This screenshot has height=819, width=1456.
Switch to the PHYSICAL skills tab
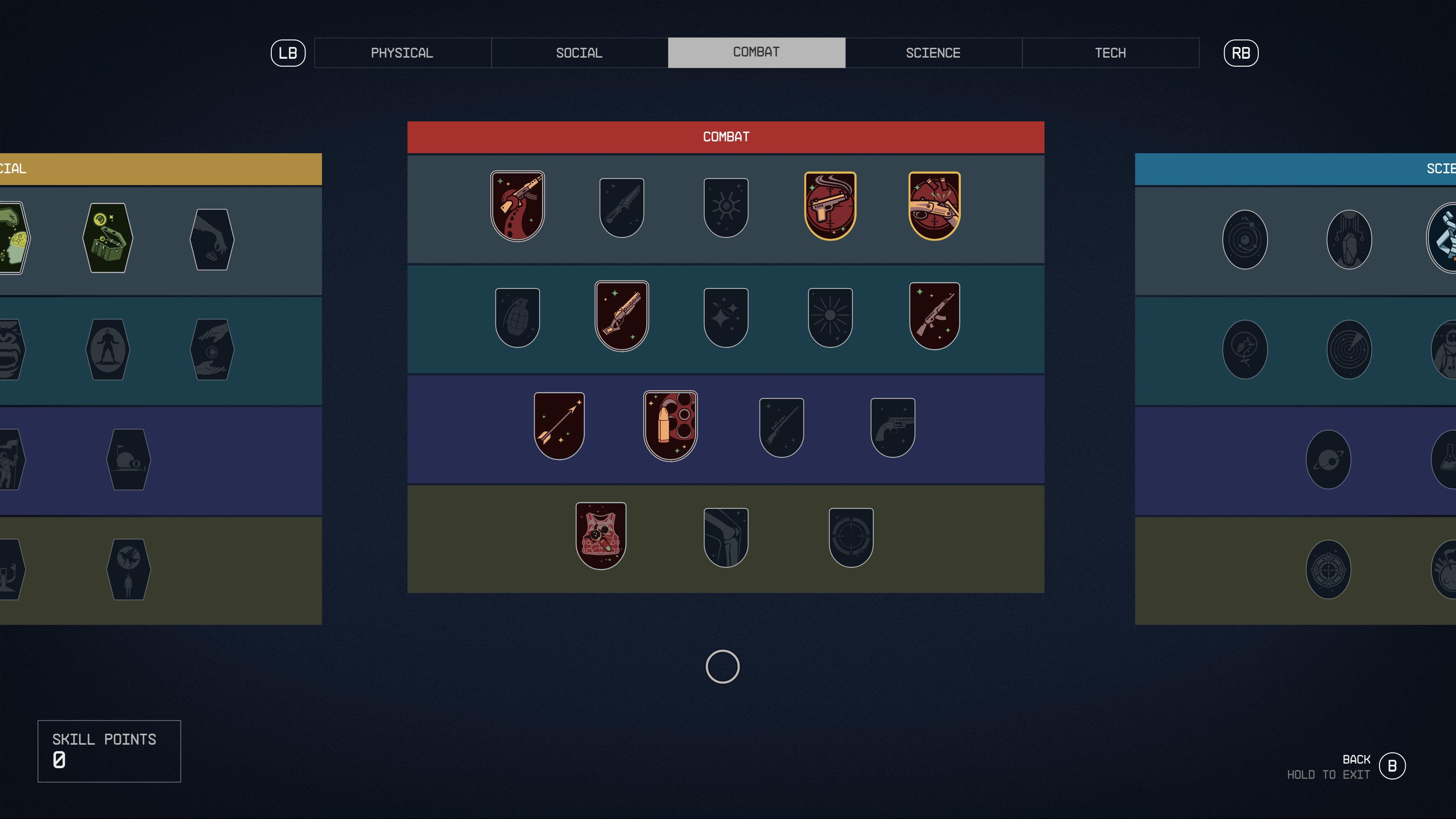coord(402,52)
